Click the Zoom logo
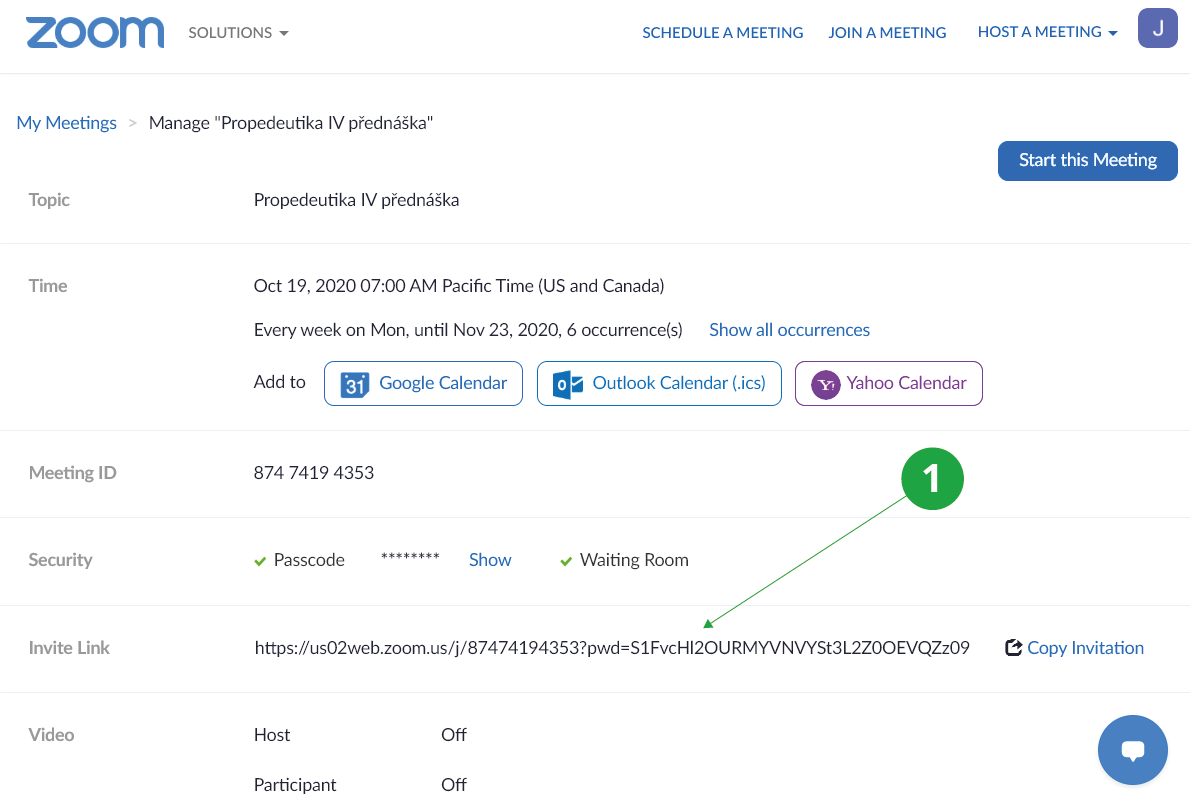 point(95,32)
